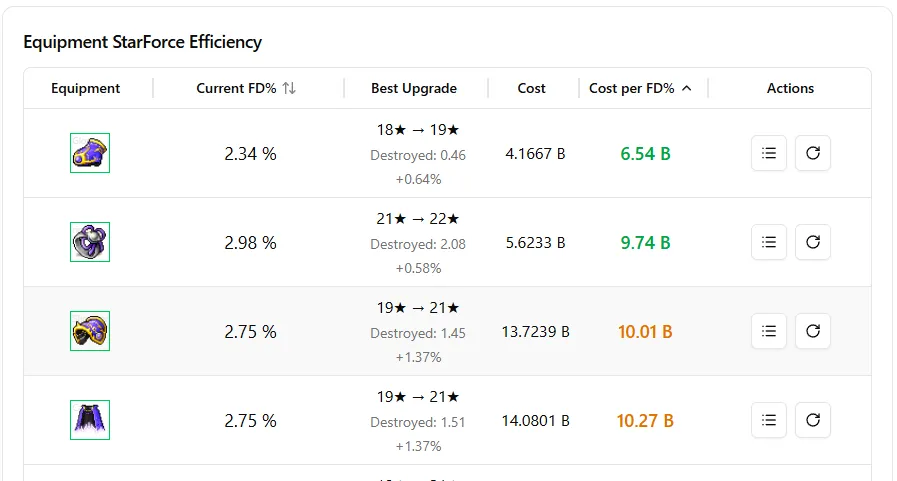
Task: Click the 10.01 B cost per FD% value
Action: click(645, 332)
